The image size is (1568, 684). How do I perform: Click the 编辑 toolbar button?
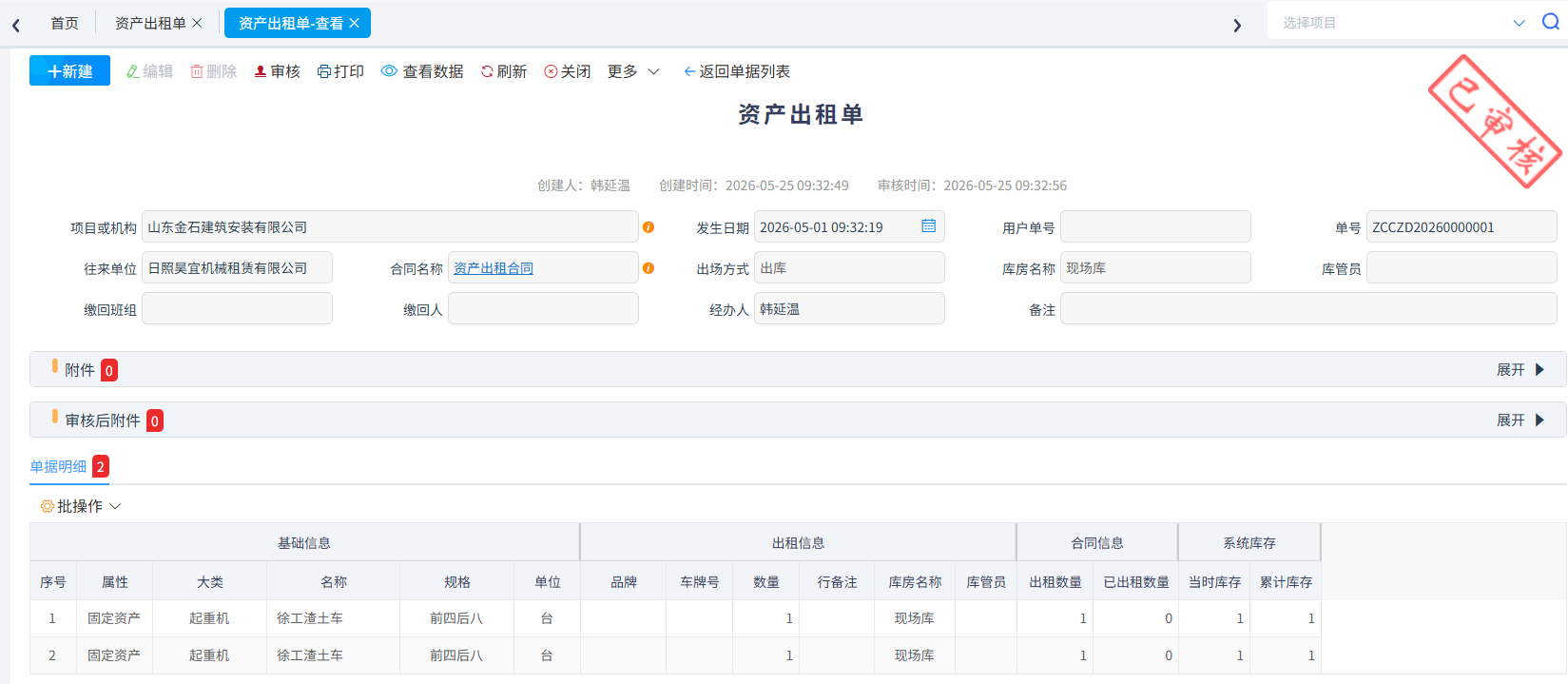[149, 71]
